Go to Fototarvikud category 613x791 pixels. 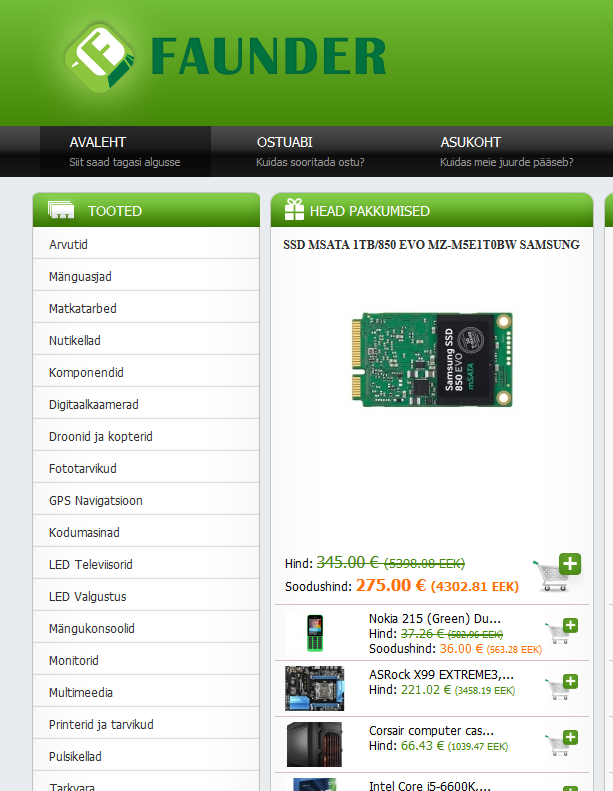[x=146, y=469]
